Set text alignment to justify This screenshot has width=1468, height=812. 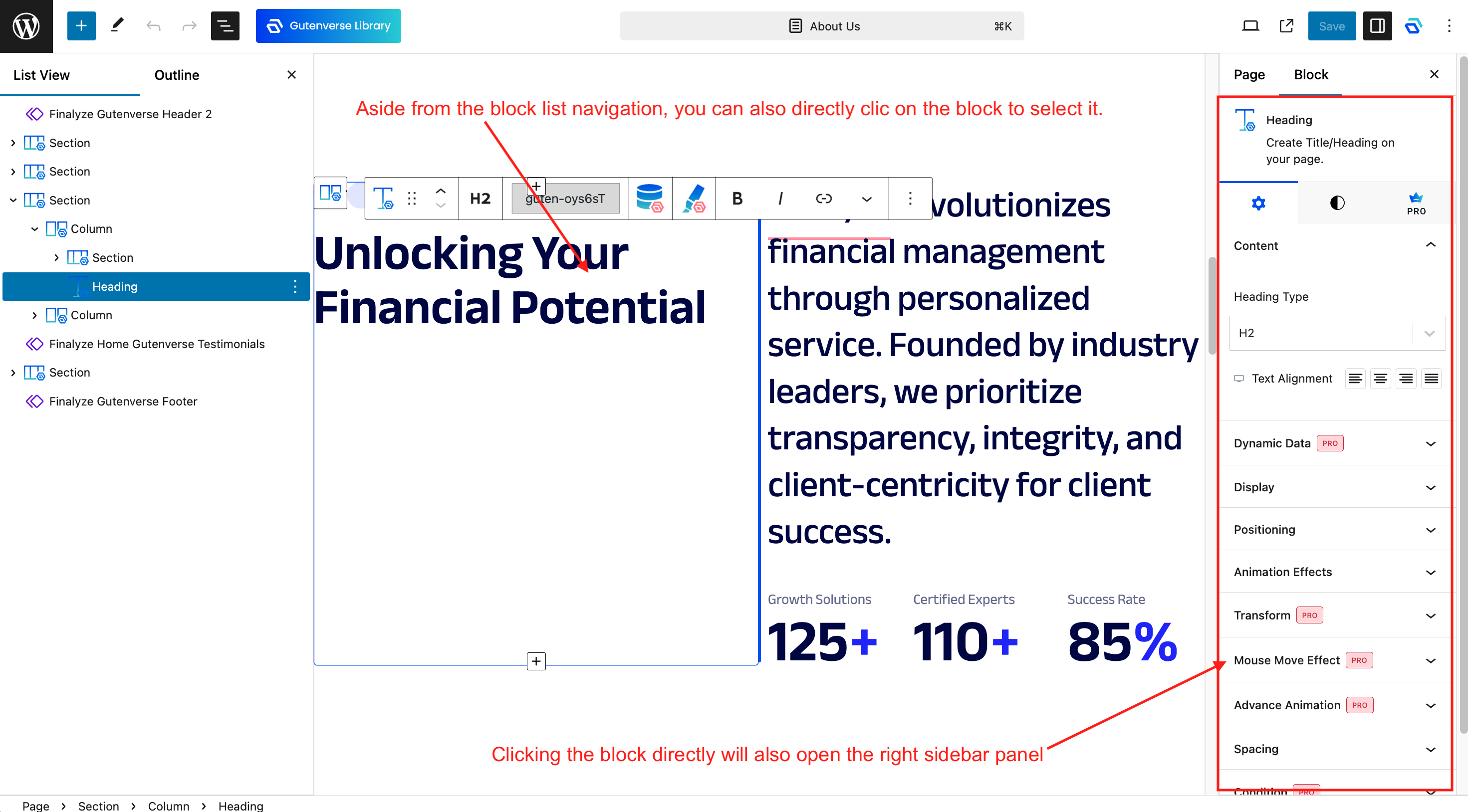coord(1431,379)
